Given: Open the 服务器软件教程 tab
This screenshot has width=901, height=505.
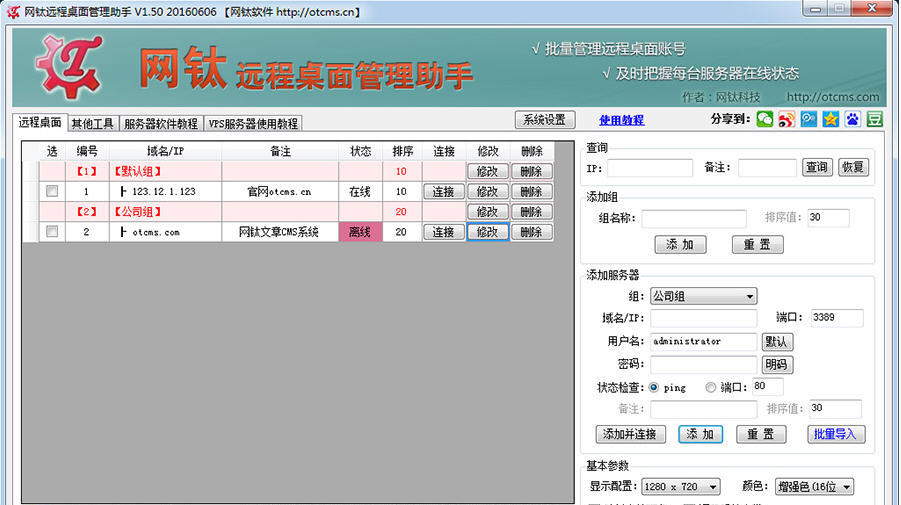Looking at the screenshot, I should (x=161, y=124).
